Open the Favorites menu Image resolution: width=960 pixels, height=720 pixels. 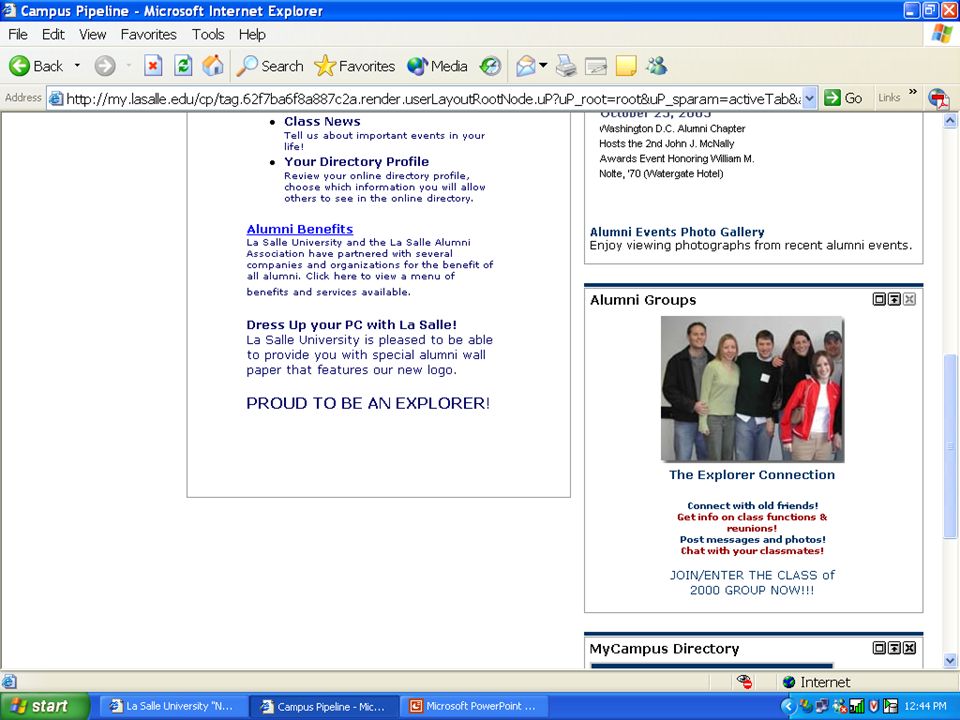click(x=148, y=34)
